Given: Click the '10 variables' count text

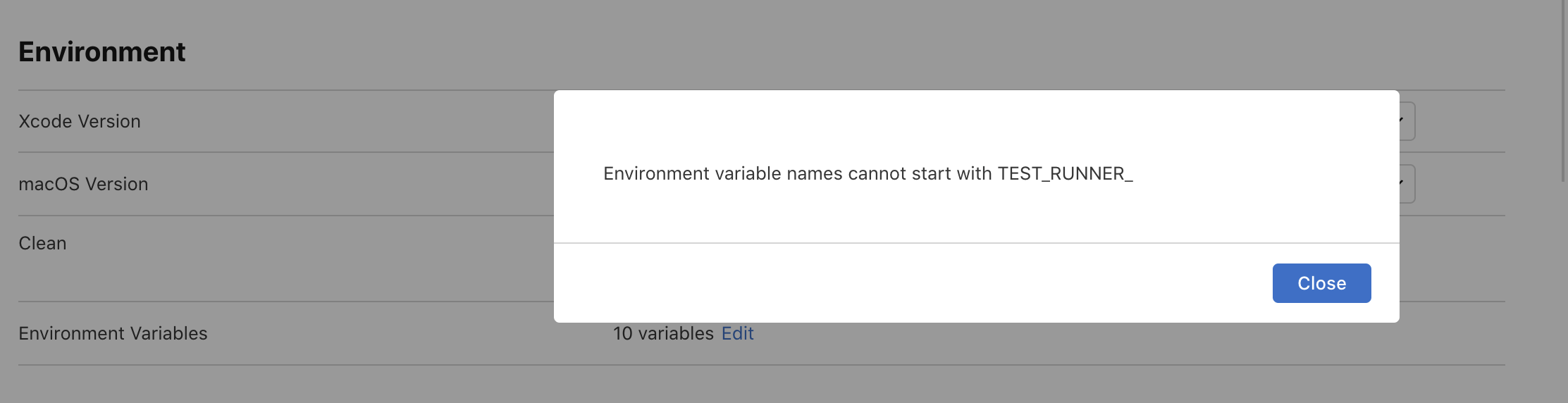Looking at the screenshot, I should [663, 333].
